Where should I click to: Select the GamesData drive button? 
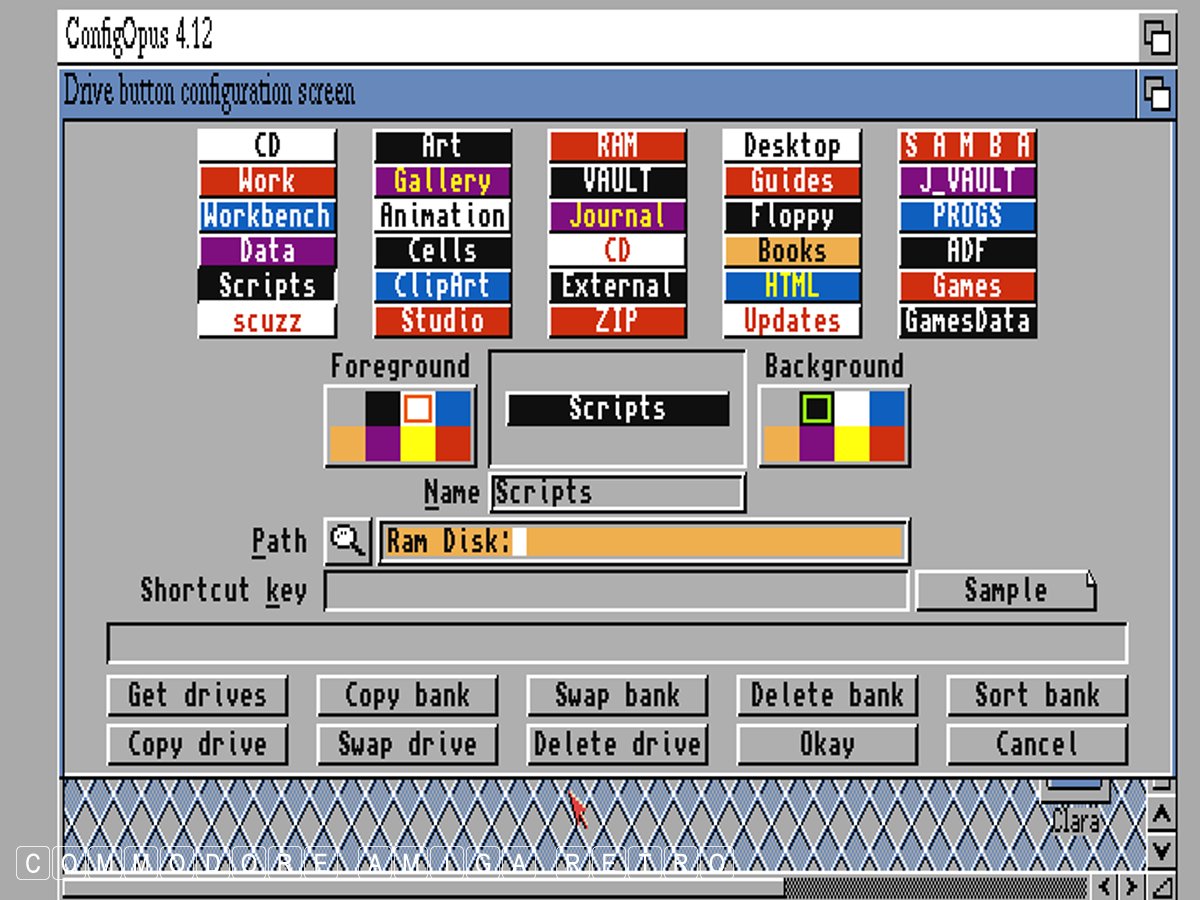click(x=966, y=321)
